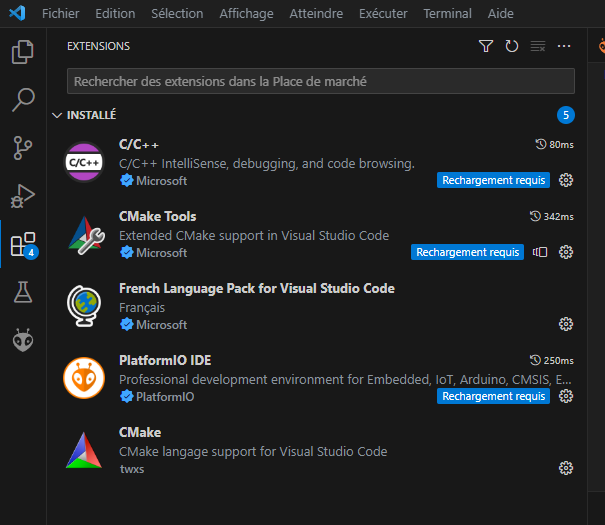The image size is (605, 525).
Task: Select French Language Pack for Visual Studio Code
Action: pyautogui.click(x=257, y=289)
